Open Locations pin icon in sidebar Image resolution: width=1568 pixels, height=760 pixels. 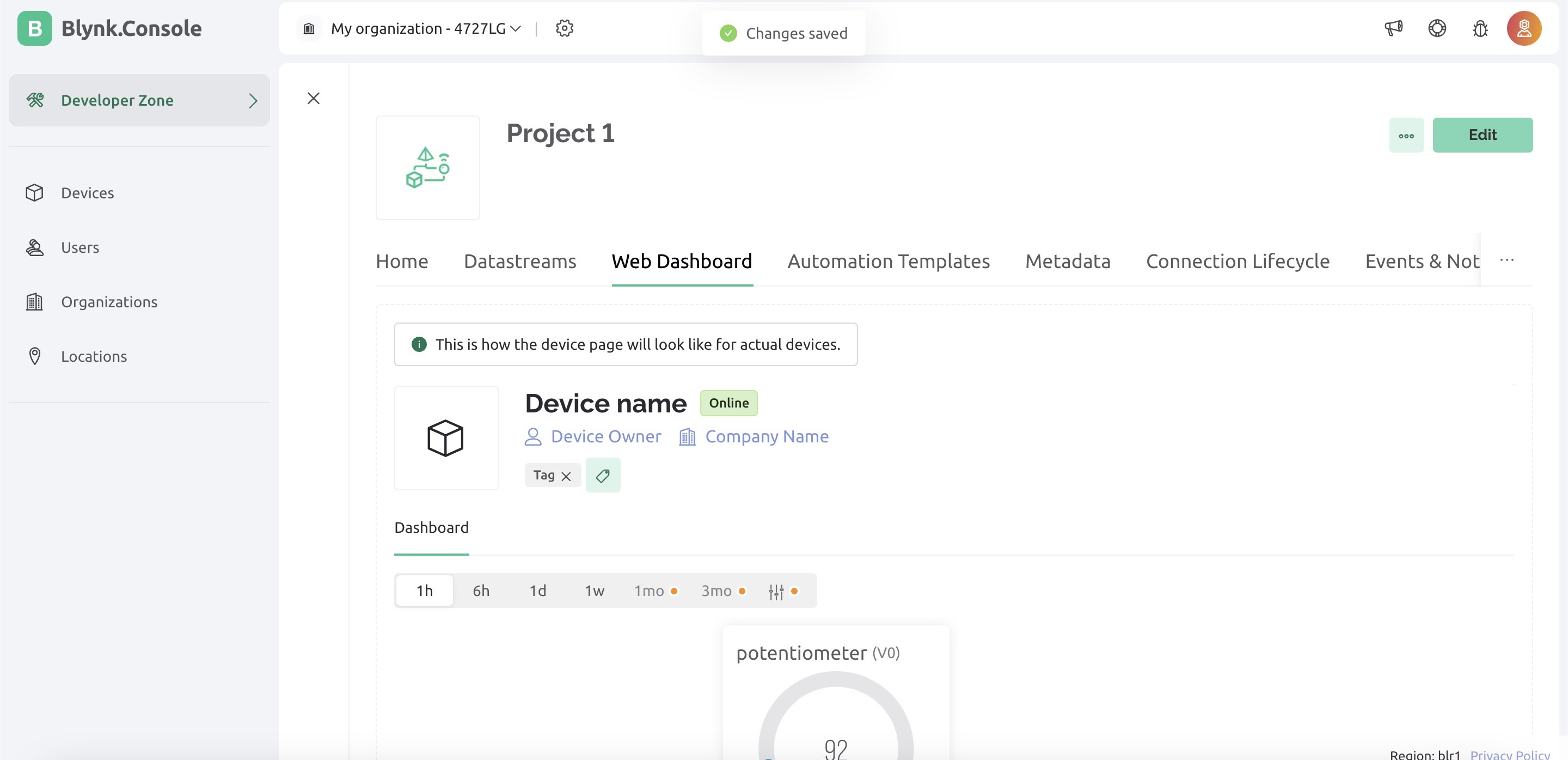click(x=35, y=356)
